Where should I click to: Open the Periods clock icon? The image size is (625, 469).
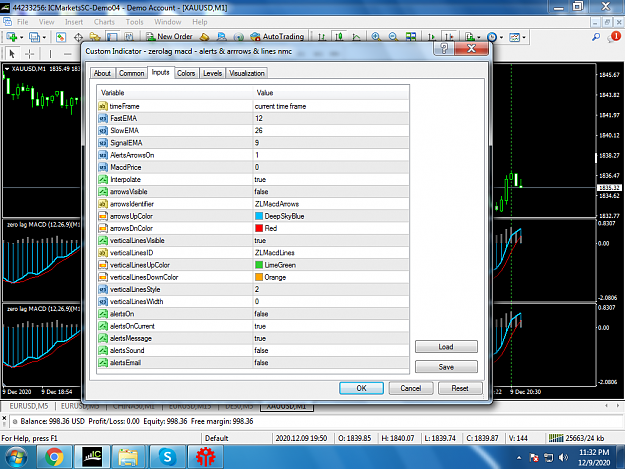(492, 37)
